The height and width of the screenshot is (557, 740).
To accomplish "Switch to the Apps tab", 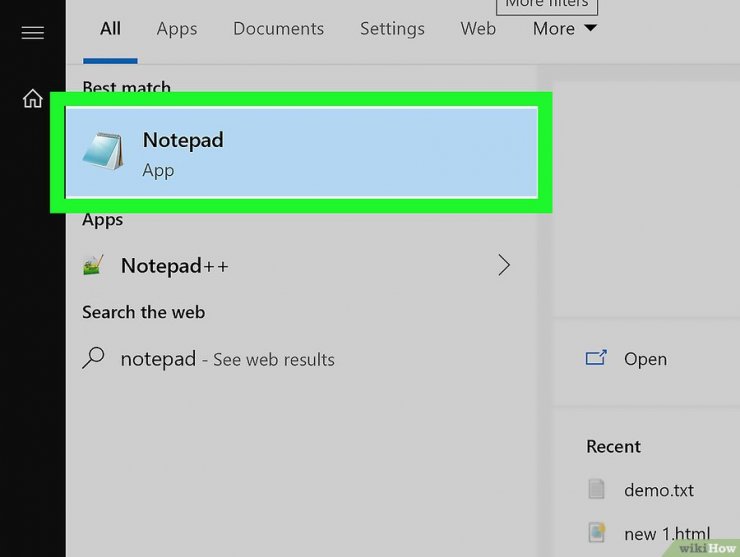I will point(177,29).
